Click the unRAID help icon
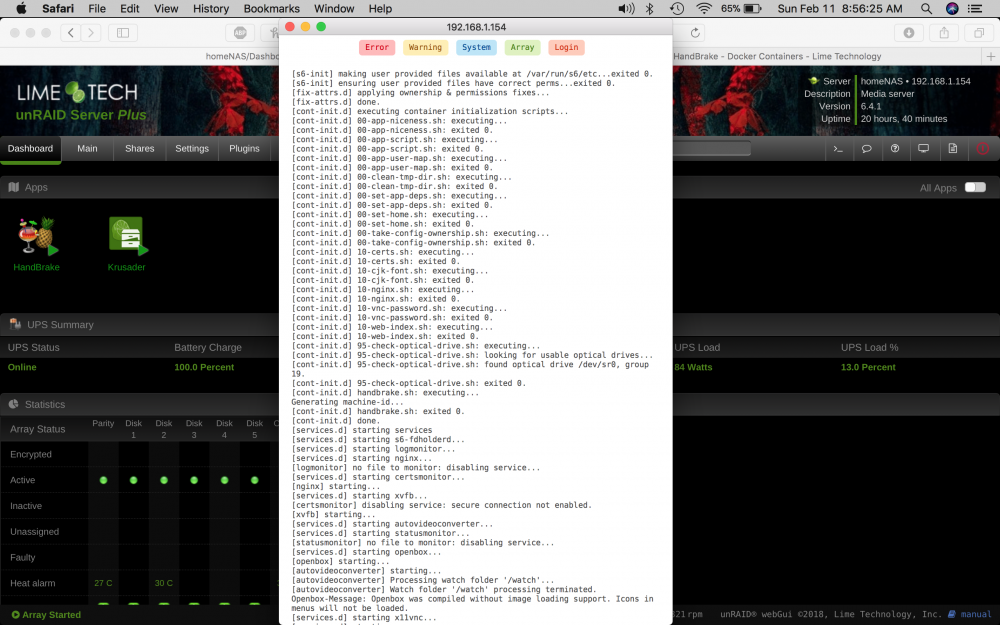The height and width of the screenshot is (625, 1000). [x=895, y=149]
